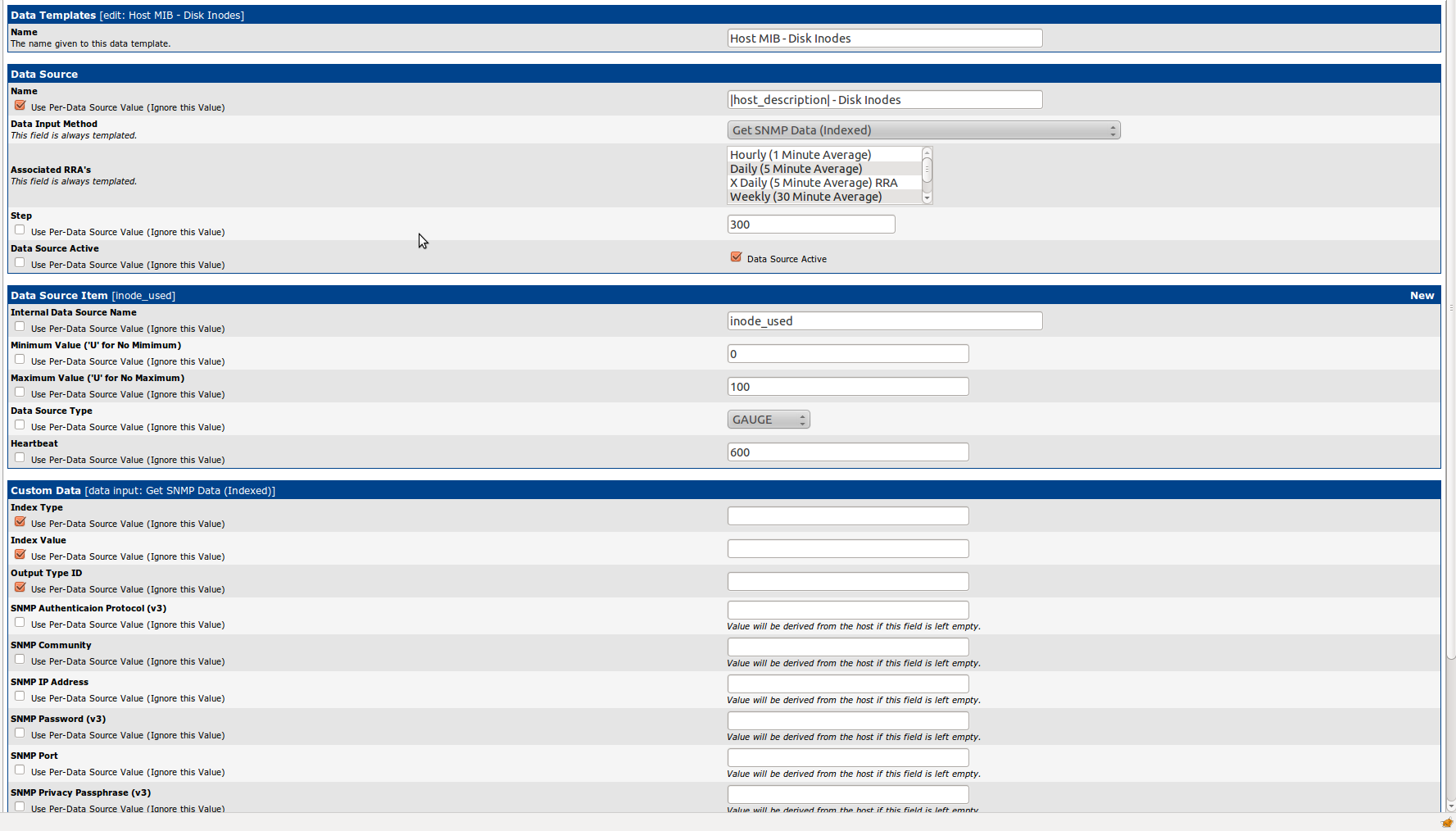
Task: Click the Maximum Value field containing 100
Action: point(848,387)
